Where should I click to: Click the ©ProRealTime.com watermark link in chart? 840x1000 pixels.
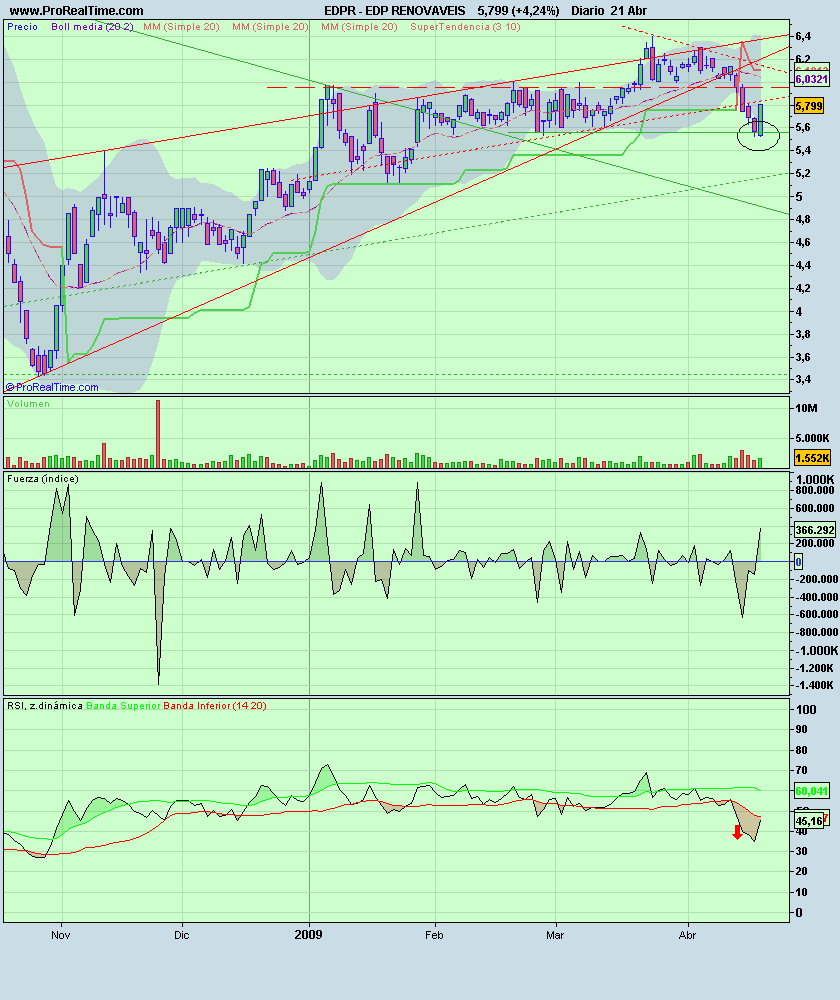click(x=52, y=387)
